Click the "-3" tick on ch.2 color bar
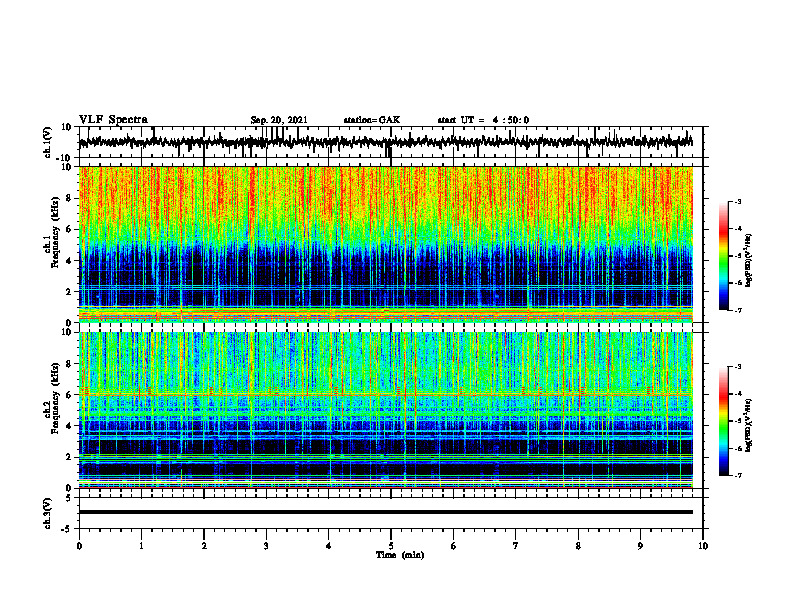792x612 pixels. 738,367
